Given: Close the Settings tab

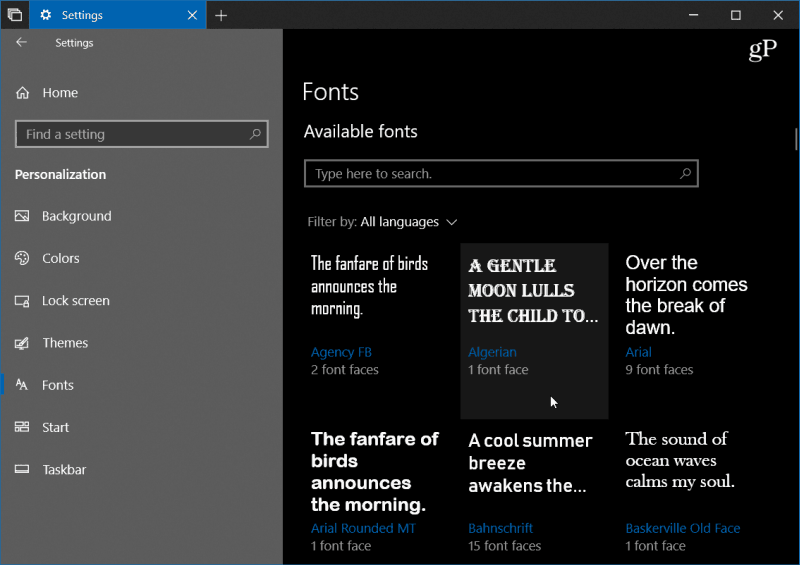Looking at the screenshot, I should tap(192, 15).
